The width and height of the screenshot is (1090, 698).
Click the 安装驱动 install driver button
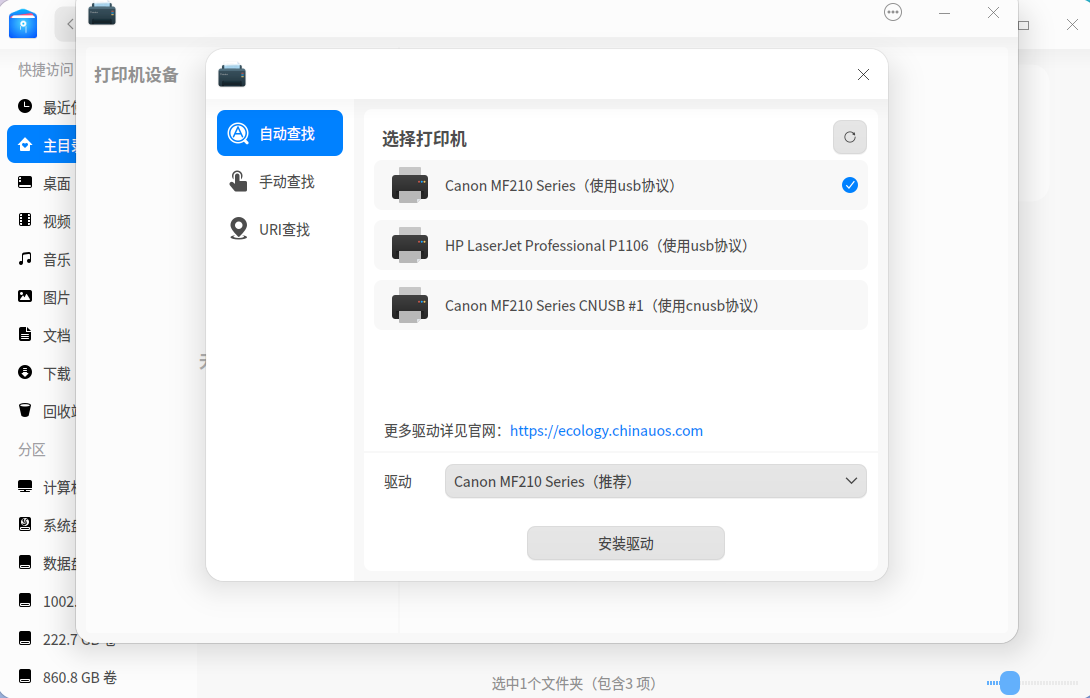tap(625, 543)
